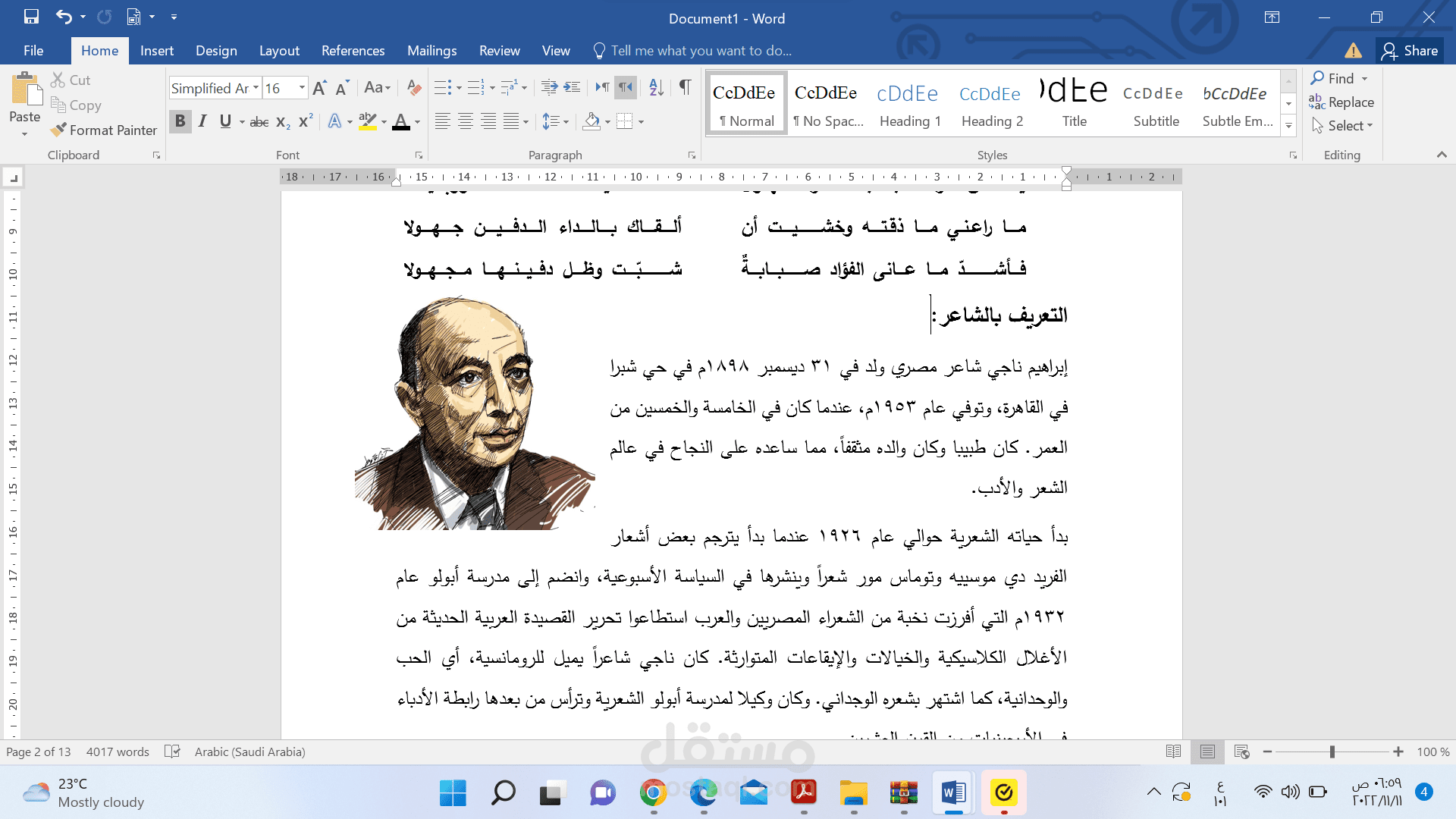Click the zoom slider handle
Image resolution: width=1456 pixels, height=819 pixels.
(1332, 752)
